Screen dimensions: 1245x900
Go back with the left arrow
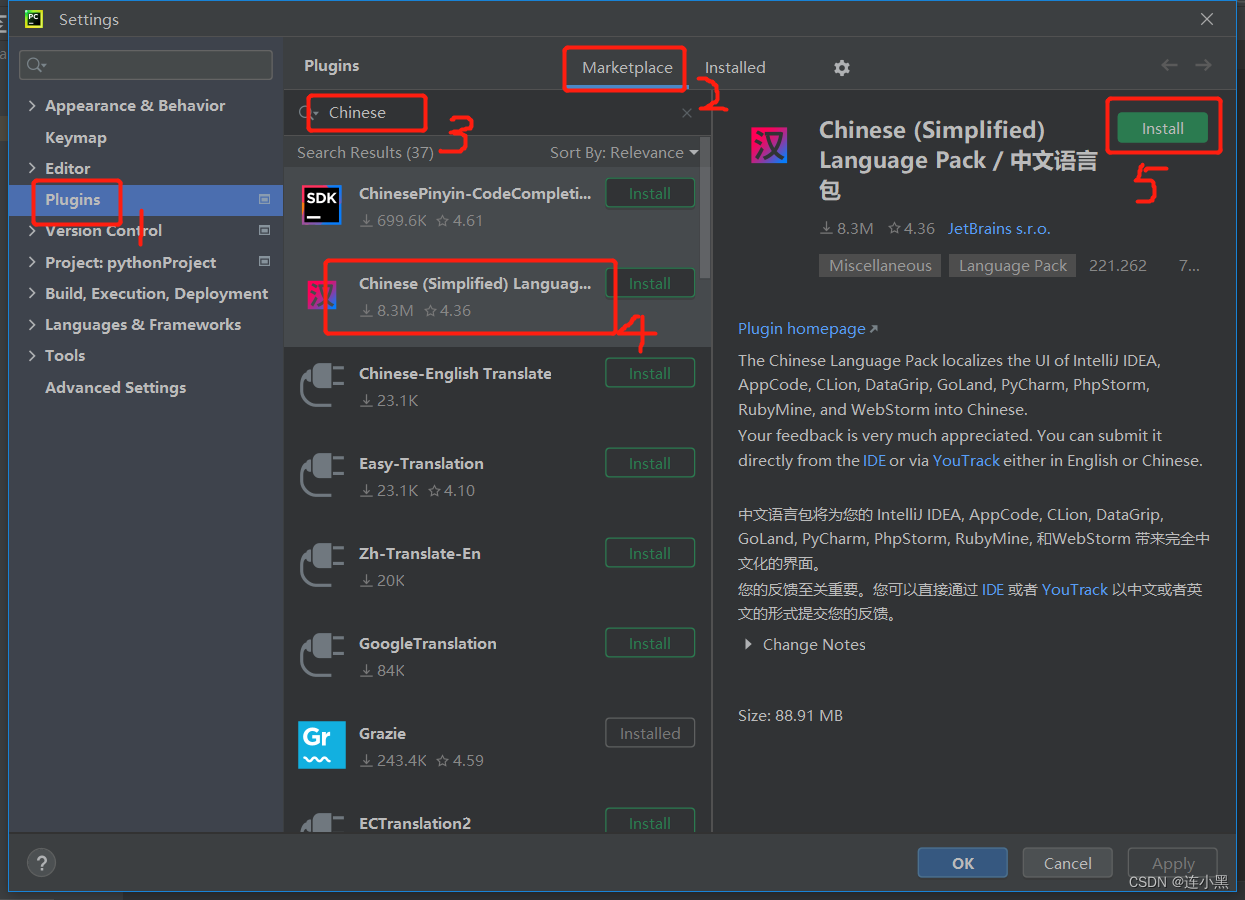(x=1169, y=65)
